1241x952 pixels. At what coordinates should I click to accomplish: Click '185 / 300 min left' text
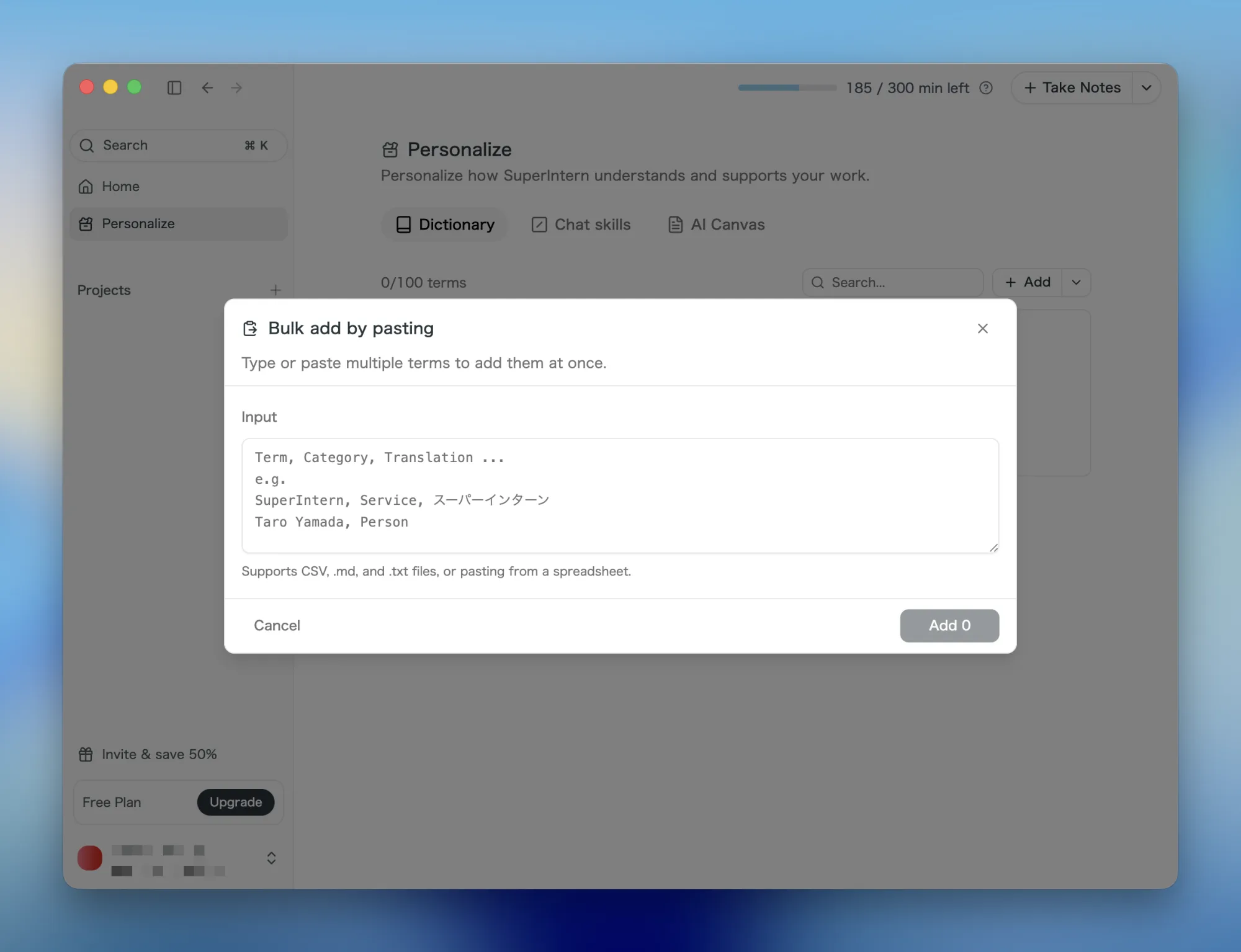pos(907,88)
